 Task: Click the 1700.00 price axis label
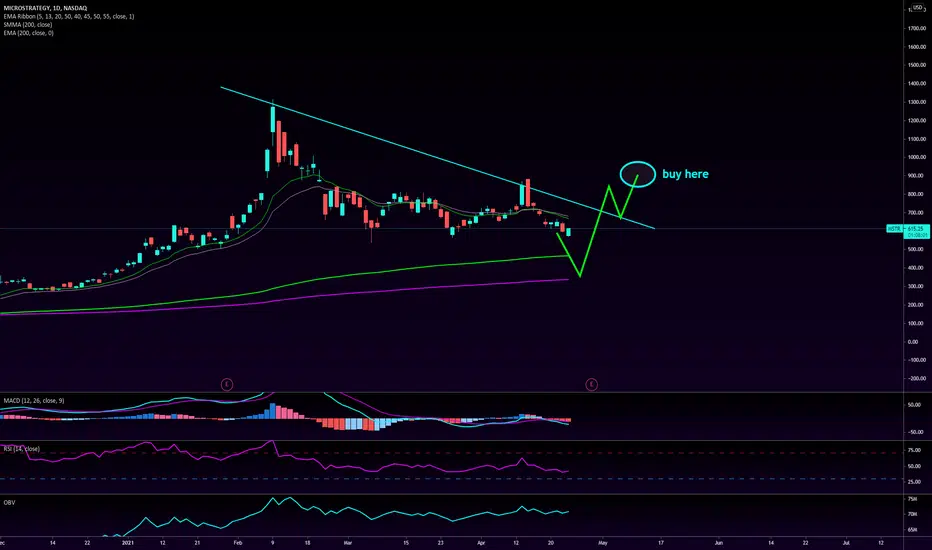tap(917, 29)
